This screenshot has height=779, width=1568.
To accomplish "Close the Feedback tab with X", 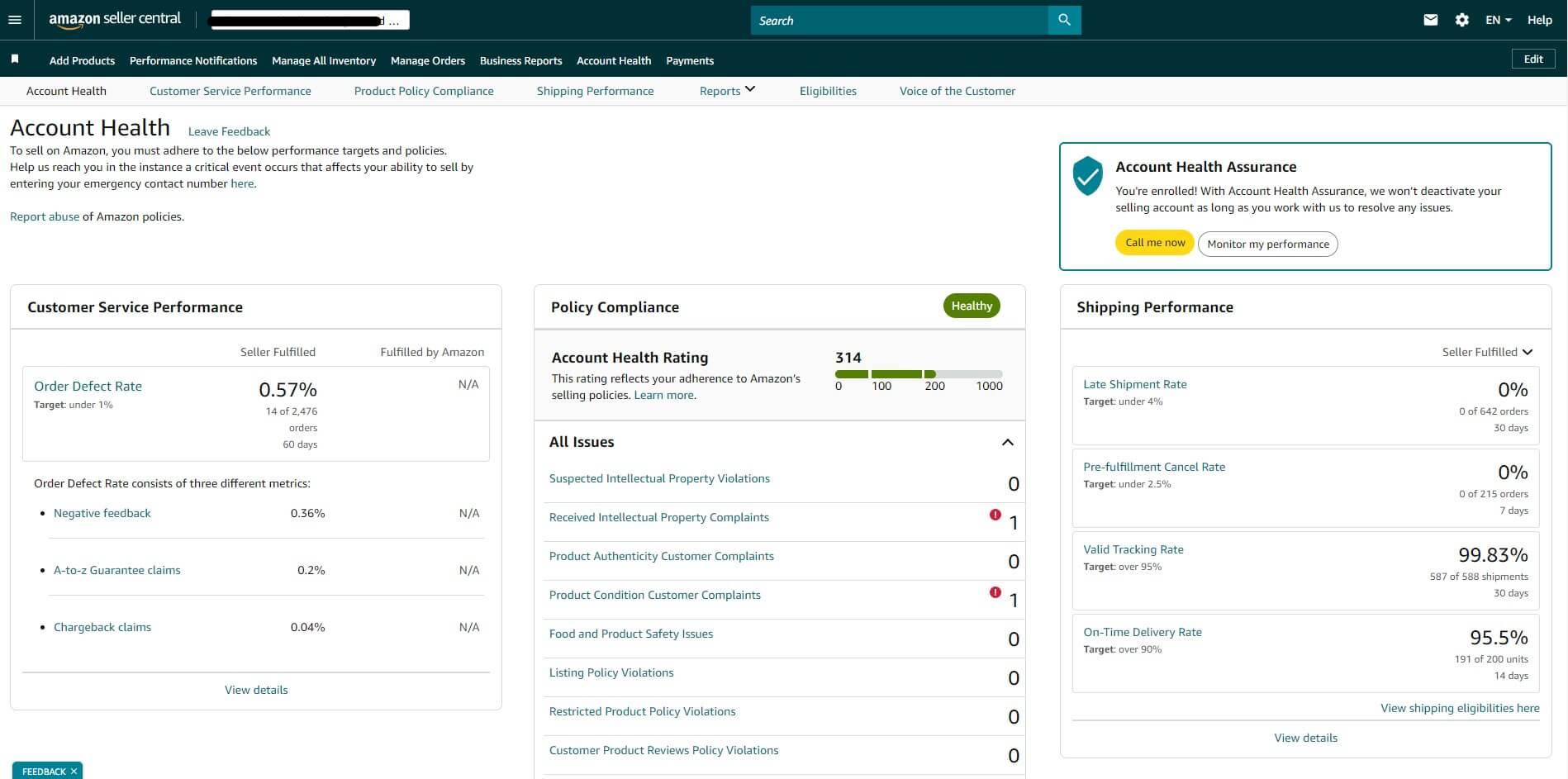I will click(74, 772).
